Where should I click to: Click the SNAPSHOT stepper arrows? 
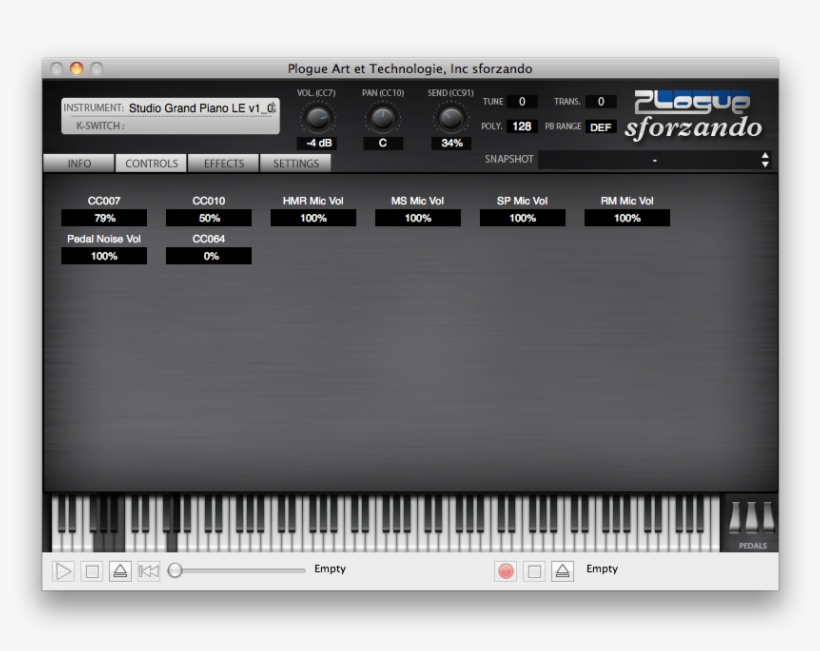coord(765,160)
